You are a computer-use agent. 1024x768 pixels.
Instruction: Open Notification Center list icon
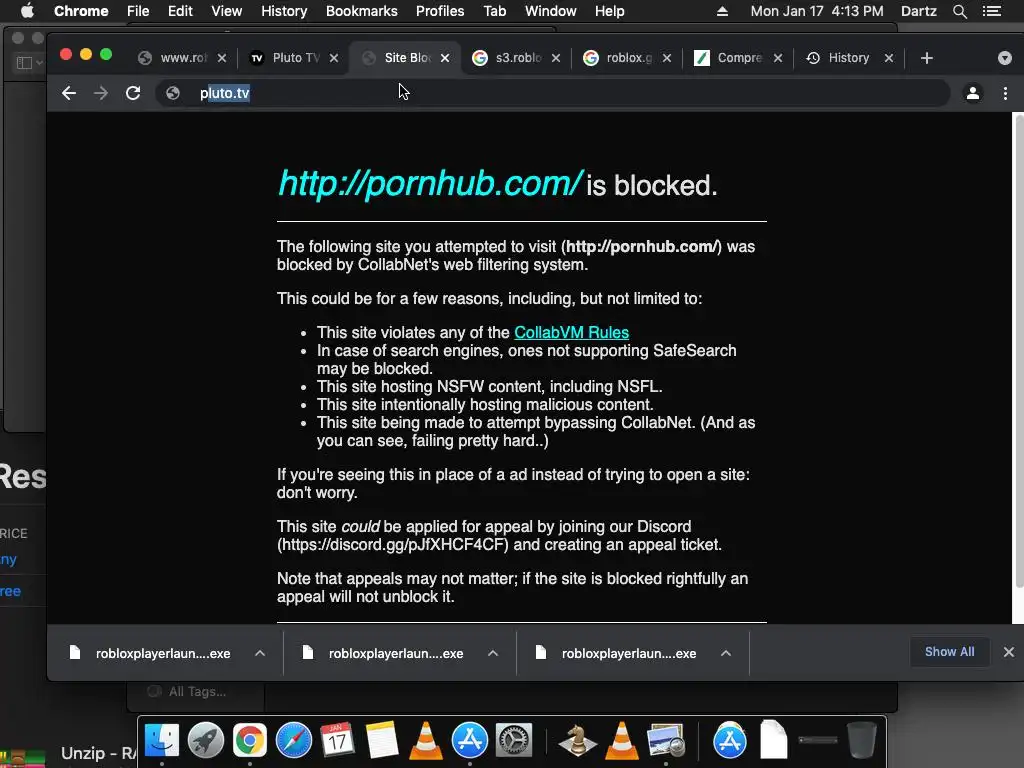(x=992, y=11)
